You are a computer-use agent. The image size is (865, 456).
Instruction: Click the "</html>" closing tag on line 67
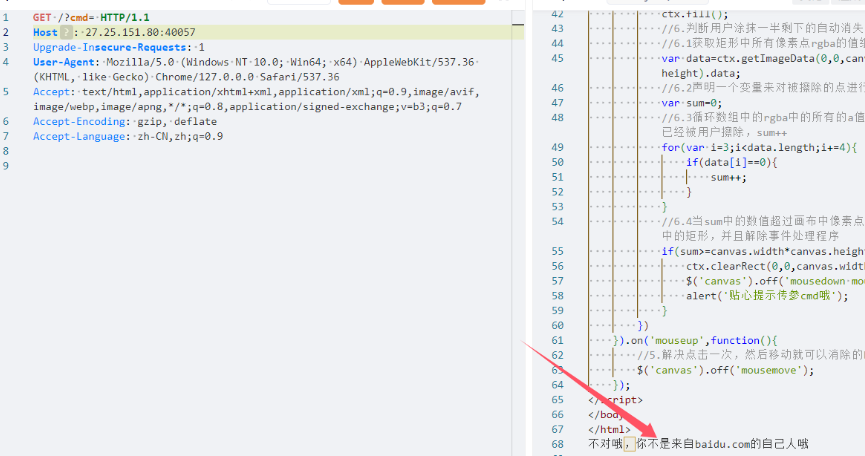click(609, 430)
